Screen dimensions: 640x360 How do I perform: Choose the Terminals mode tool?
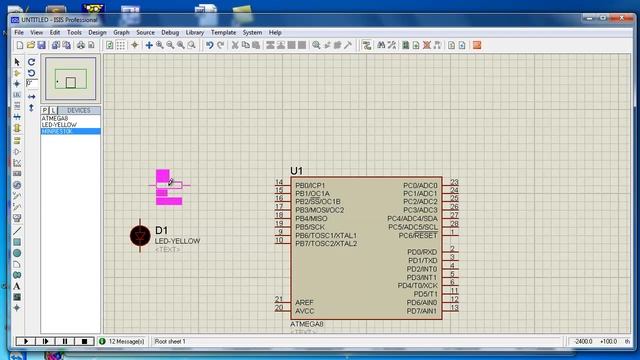pos(17,141)
